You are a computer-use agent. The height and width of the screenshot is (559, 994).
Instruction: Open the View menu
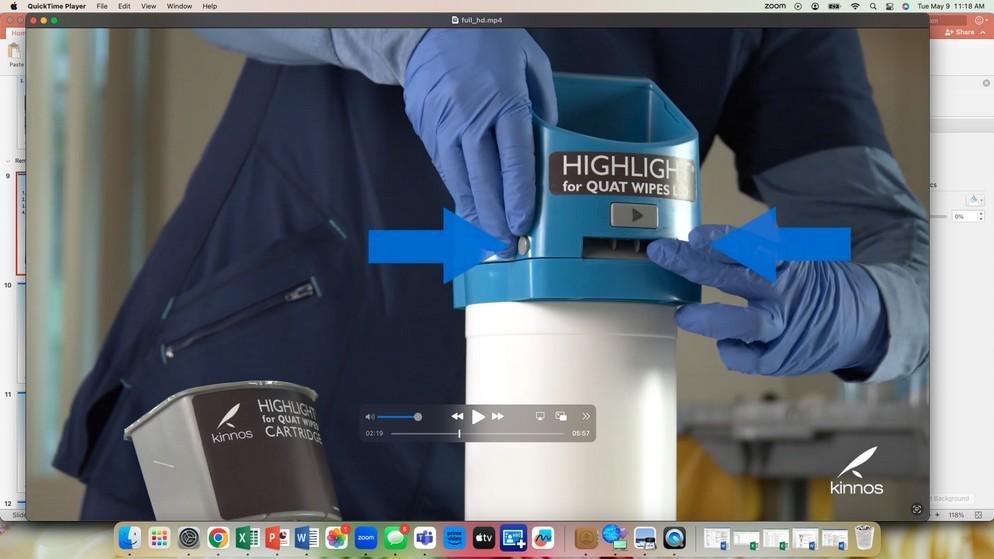pos(148,6)
